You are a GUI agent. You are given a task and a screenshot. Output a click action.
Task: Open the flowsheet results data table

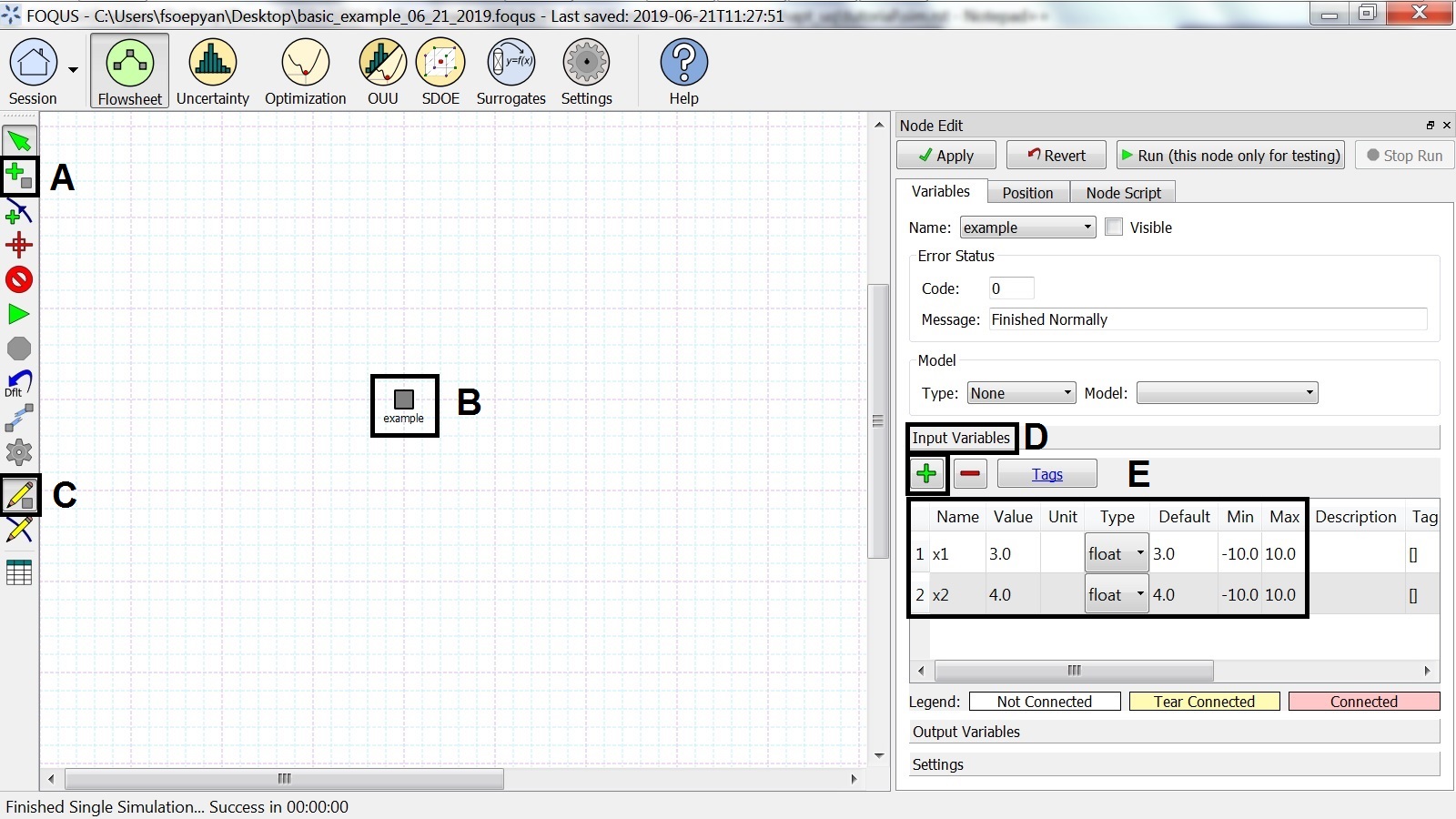point(19,572)
